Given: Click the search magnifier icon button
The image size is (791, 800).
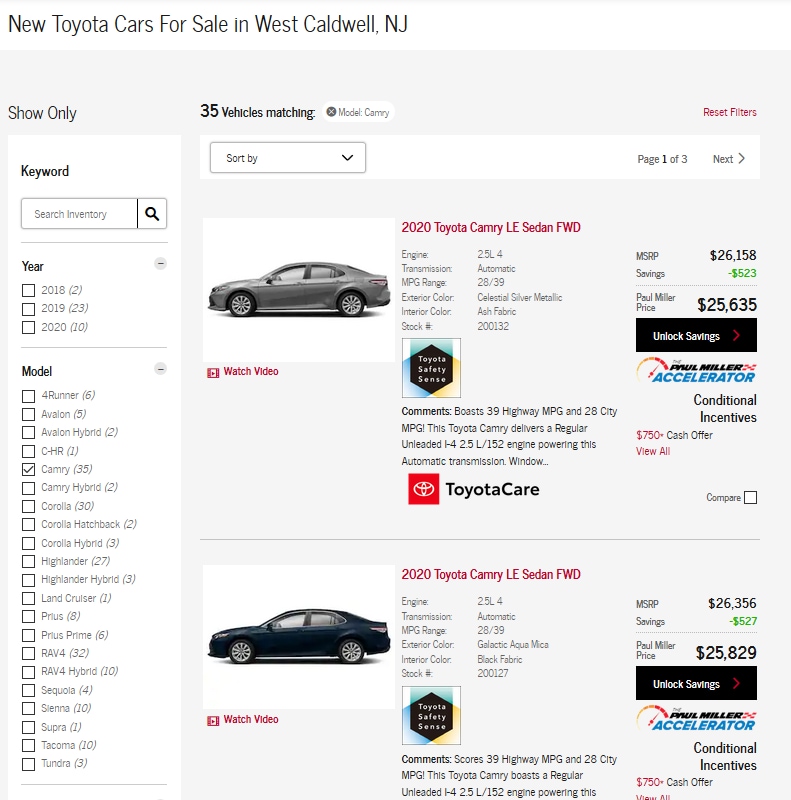Looking at the screenshot, I should [152, 214].
